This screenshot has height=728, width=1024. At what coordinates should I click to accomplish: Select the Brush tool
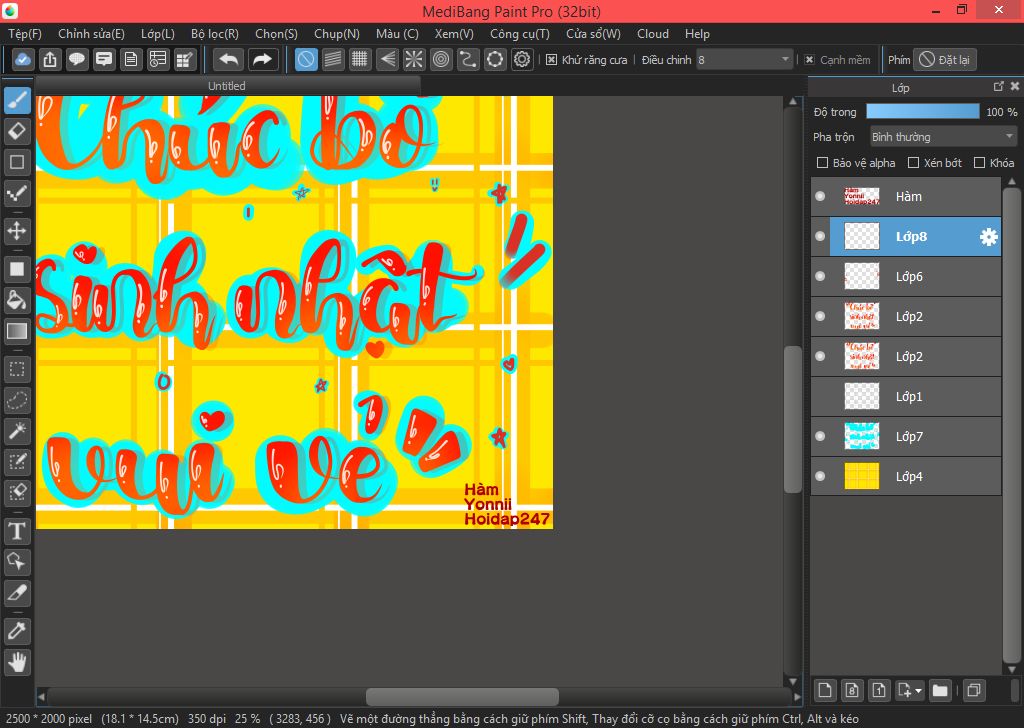pyautogui.click(x=17, y=101)
